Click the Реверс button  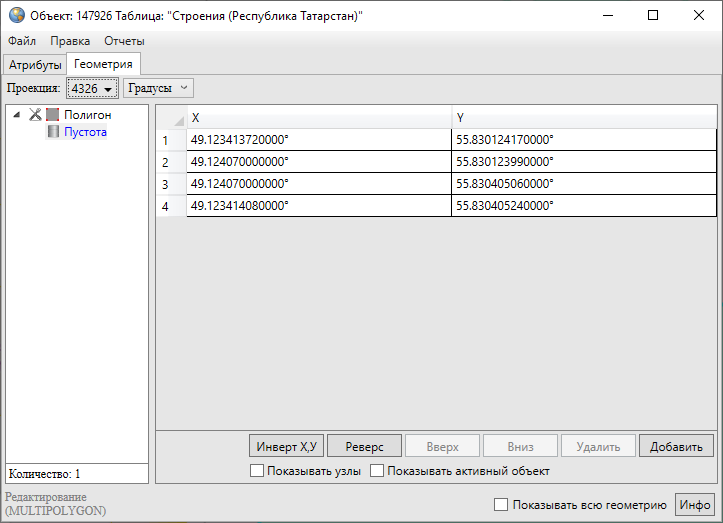click(x=364, y=447)
